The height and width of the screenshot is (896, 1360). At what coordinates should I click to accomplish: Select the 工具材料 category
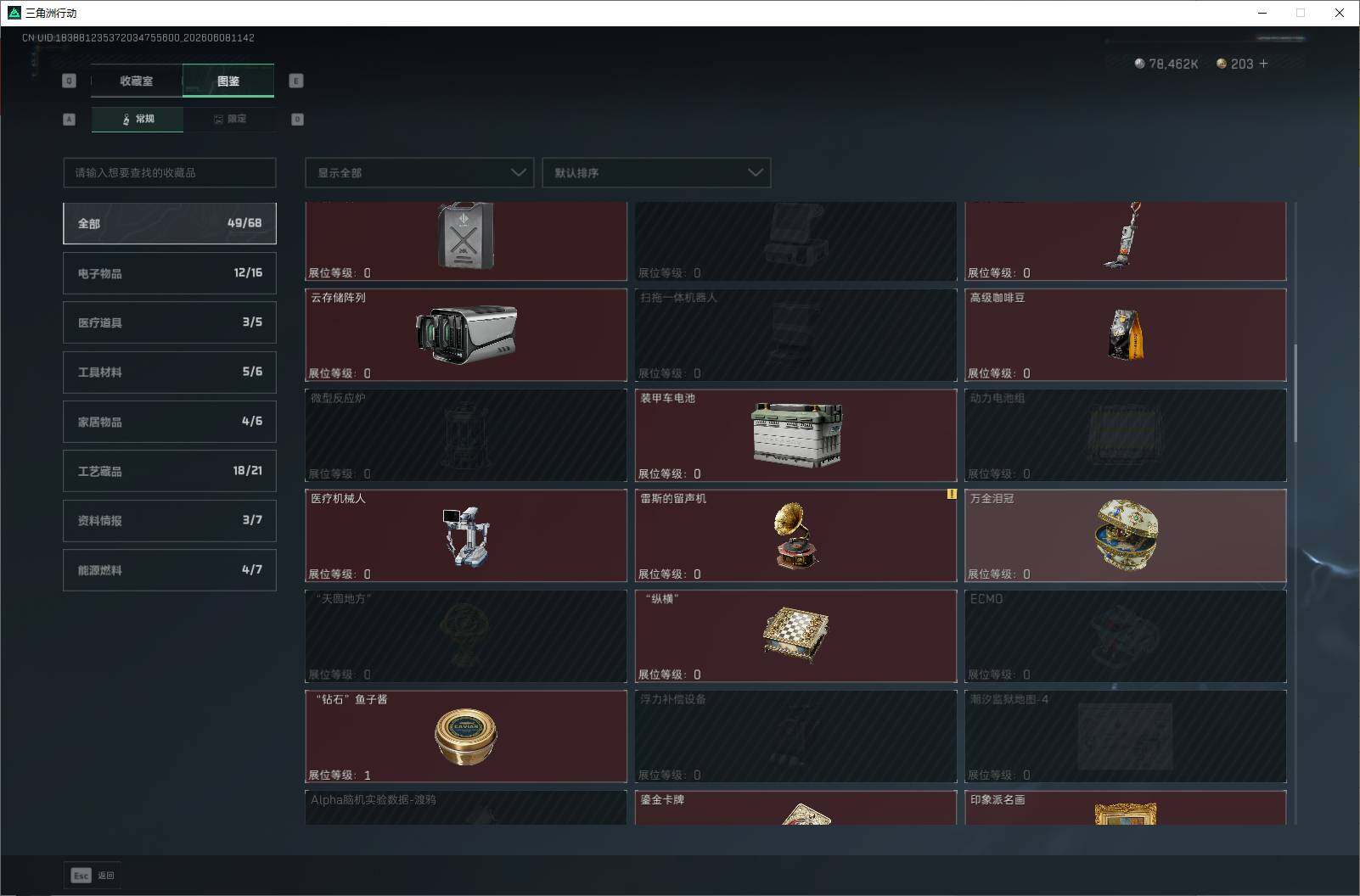click(x=170, y=372)
